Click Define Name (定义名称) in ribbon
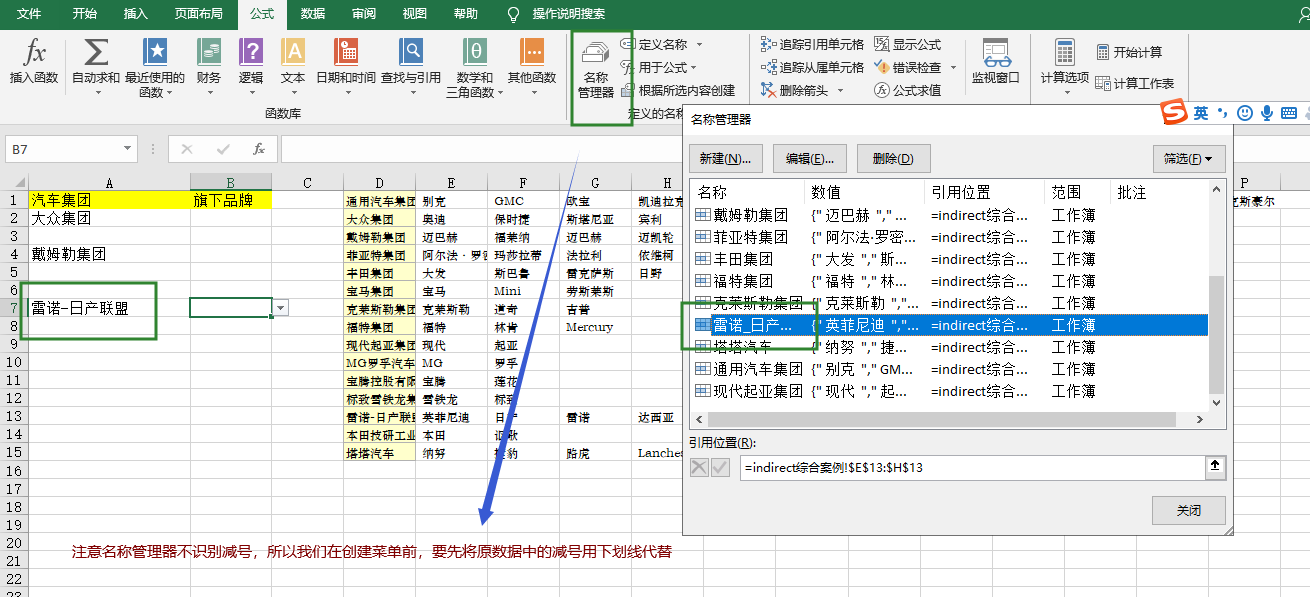Image resolution: width=1310 pixels, height=597 pixels. 663,44
